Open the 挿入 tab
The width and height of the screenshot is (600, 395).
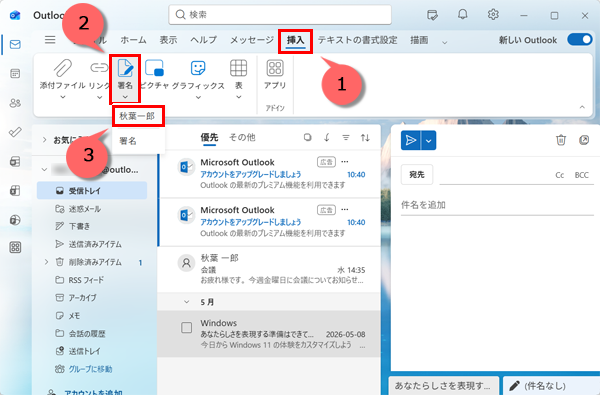[295, 40]
